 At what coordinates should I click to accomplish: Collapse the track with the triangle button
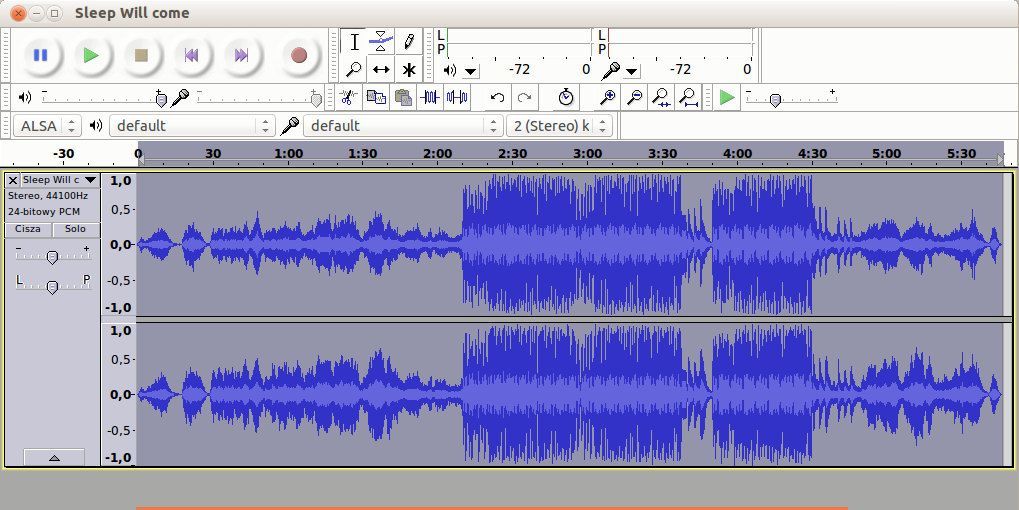coord(54,457)
